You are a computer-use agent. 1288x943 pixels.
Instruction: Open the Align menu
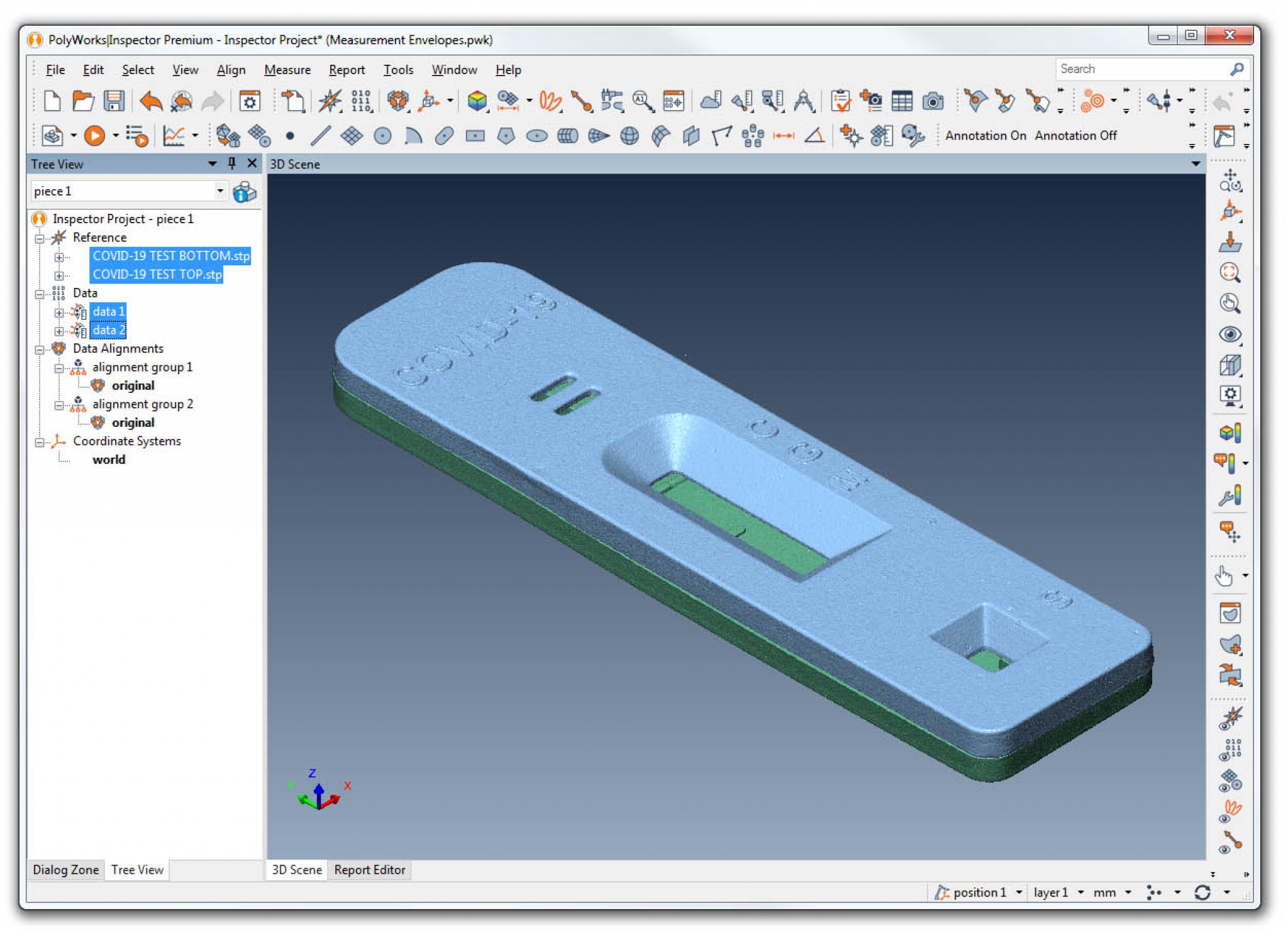click(231, 70)
